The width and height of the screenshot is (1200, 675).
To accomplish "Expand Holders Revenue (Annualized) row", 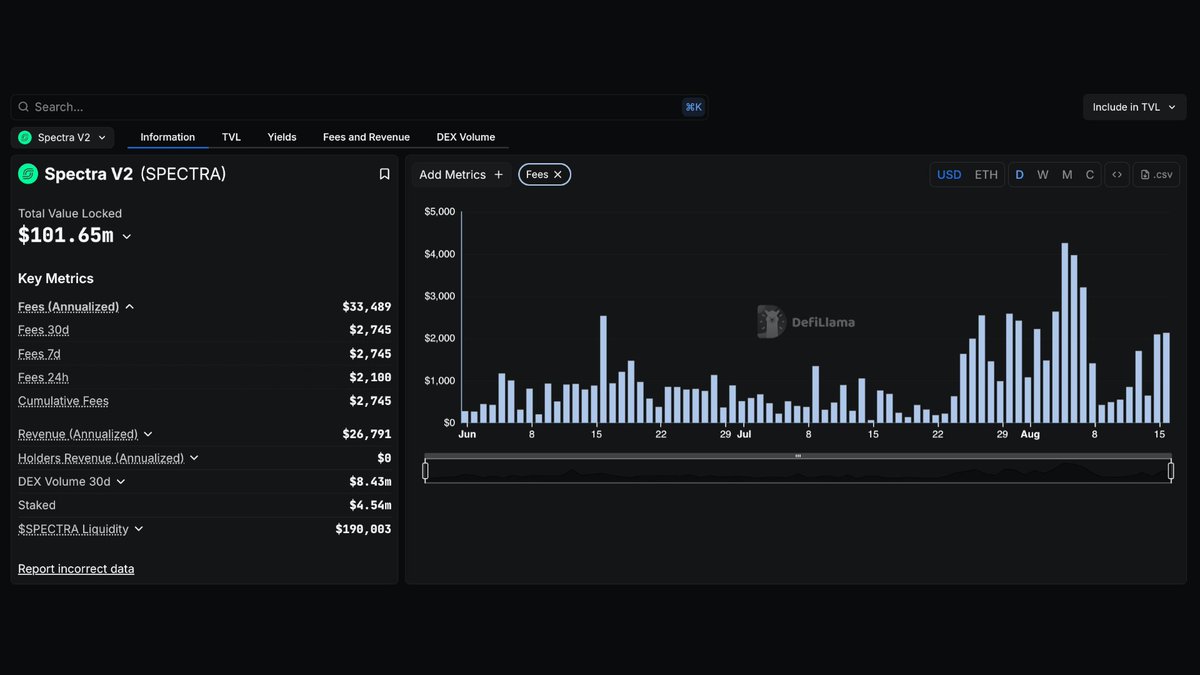I will pyautogui.click(x=194, y=458).
